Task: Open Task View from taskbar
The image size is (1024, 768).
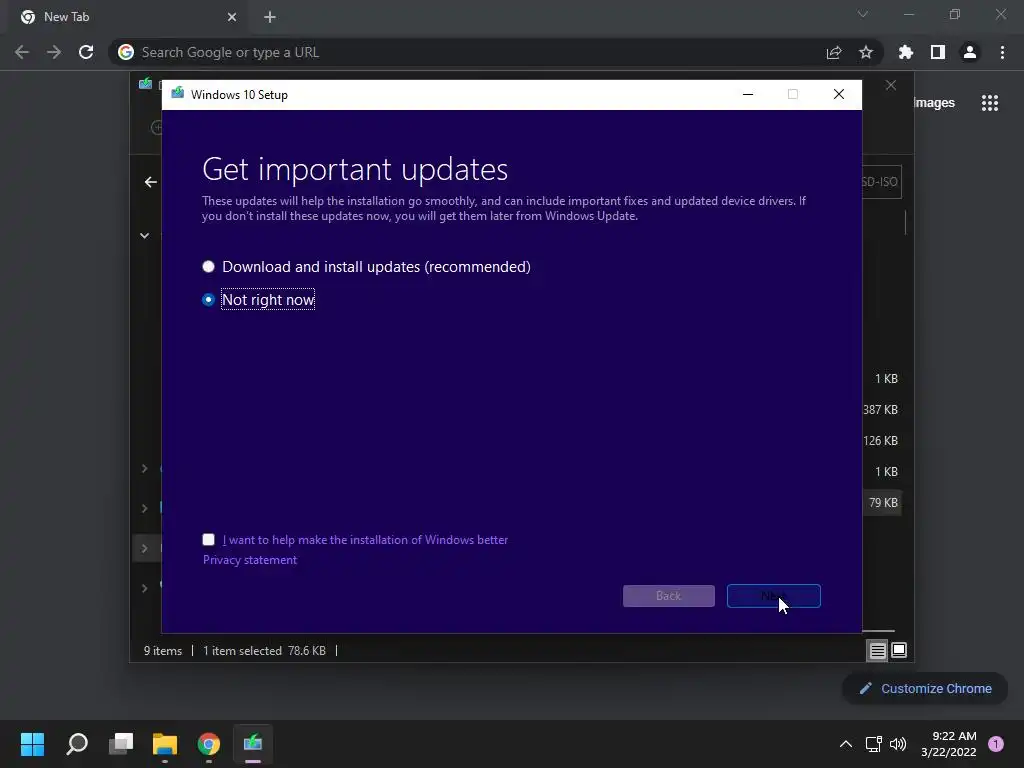Action: [121, 744]
